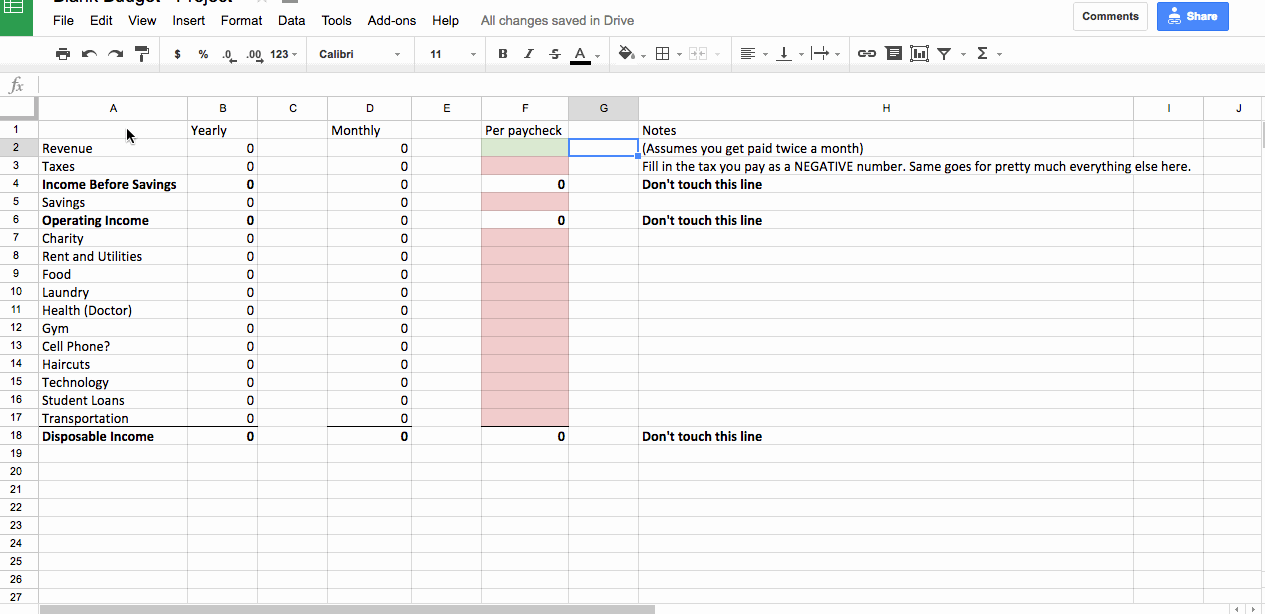Viewport: 1265px width, 614px height.
Task: Format as currency with dollar icon
Action: pyautogui.click(x=177, y=54)
